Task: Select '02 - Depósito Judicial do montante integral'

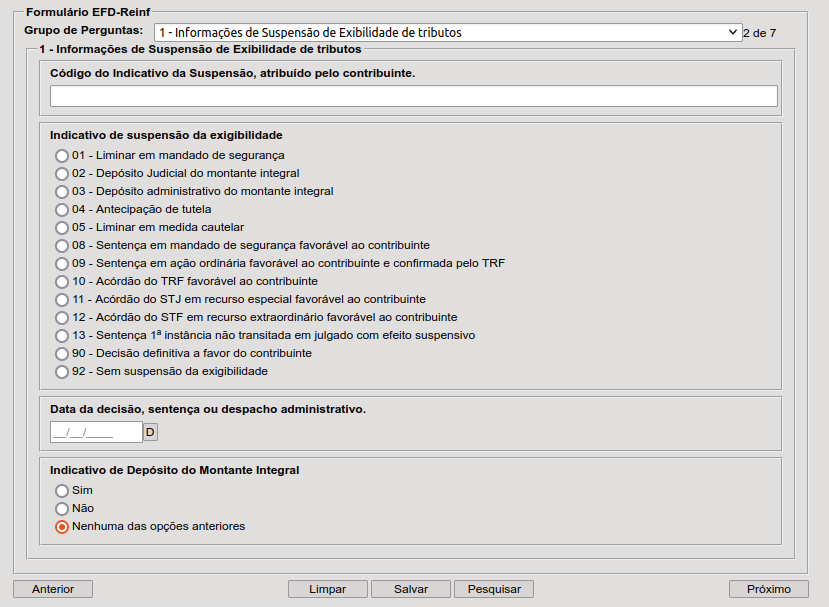Action: pos(62,174)
